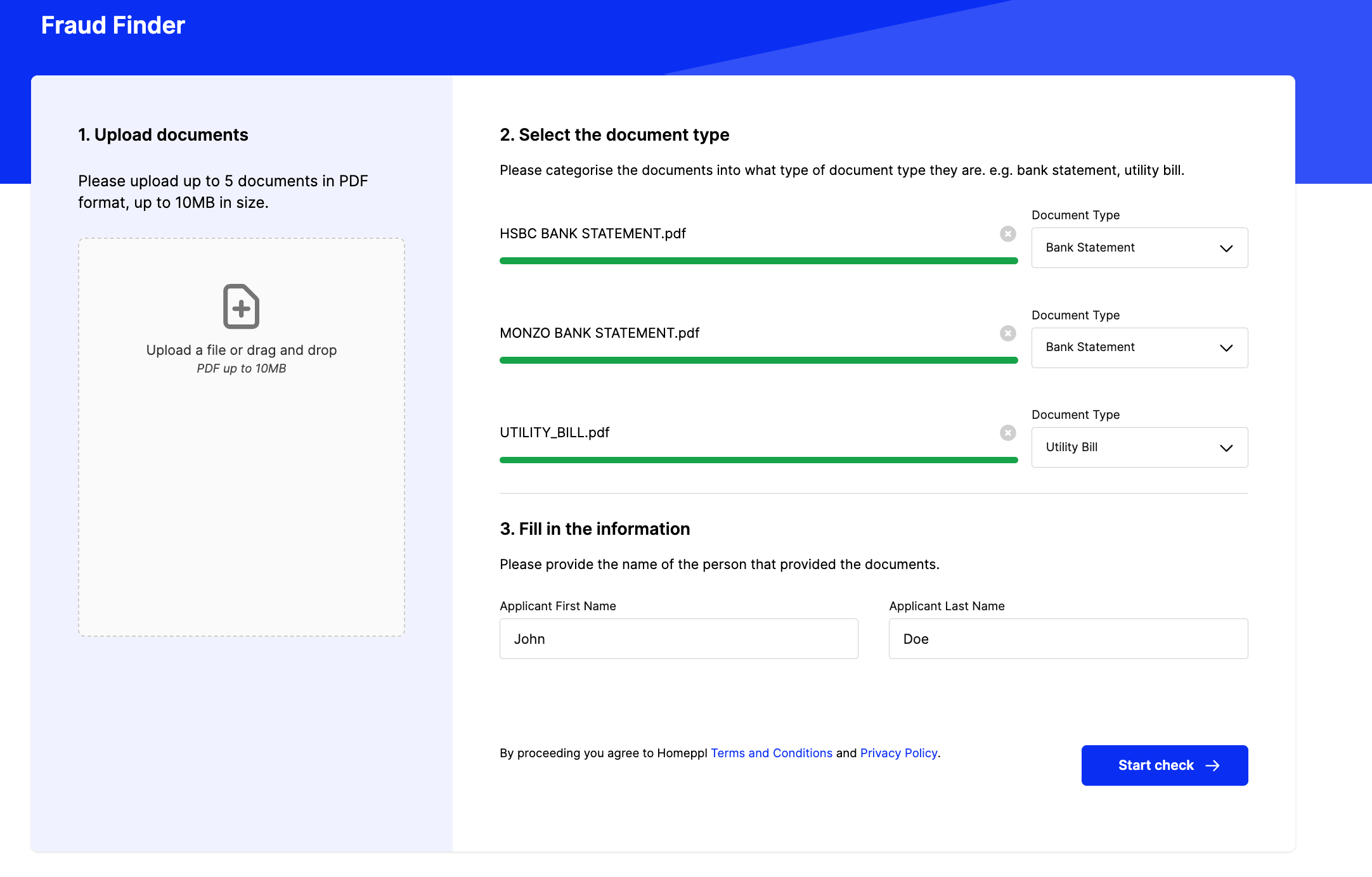Open the Privacy Policy link
Screen dimensions: 1372x877
(x=898, y=753)
